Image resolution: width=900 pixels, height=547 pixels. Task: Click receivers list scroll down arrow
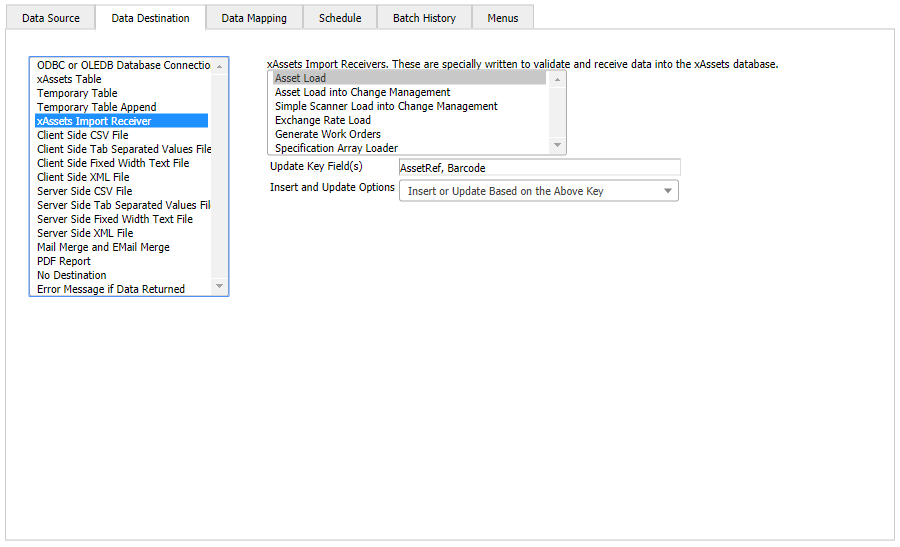click(557, 145)
